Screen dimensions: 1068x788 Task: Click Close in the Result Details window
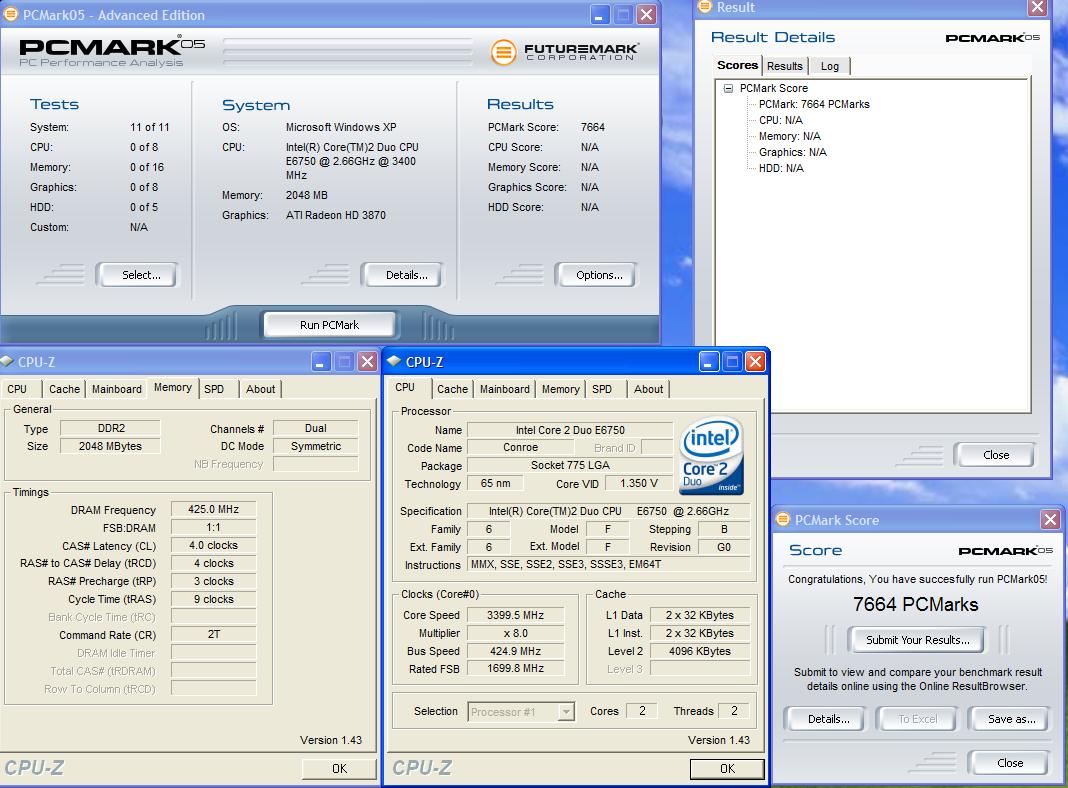(994, 455)
